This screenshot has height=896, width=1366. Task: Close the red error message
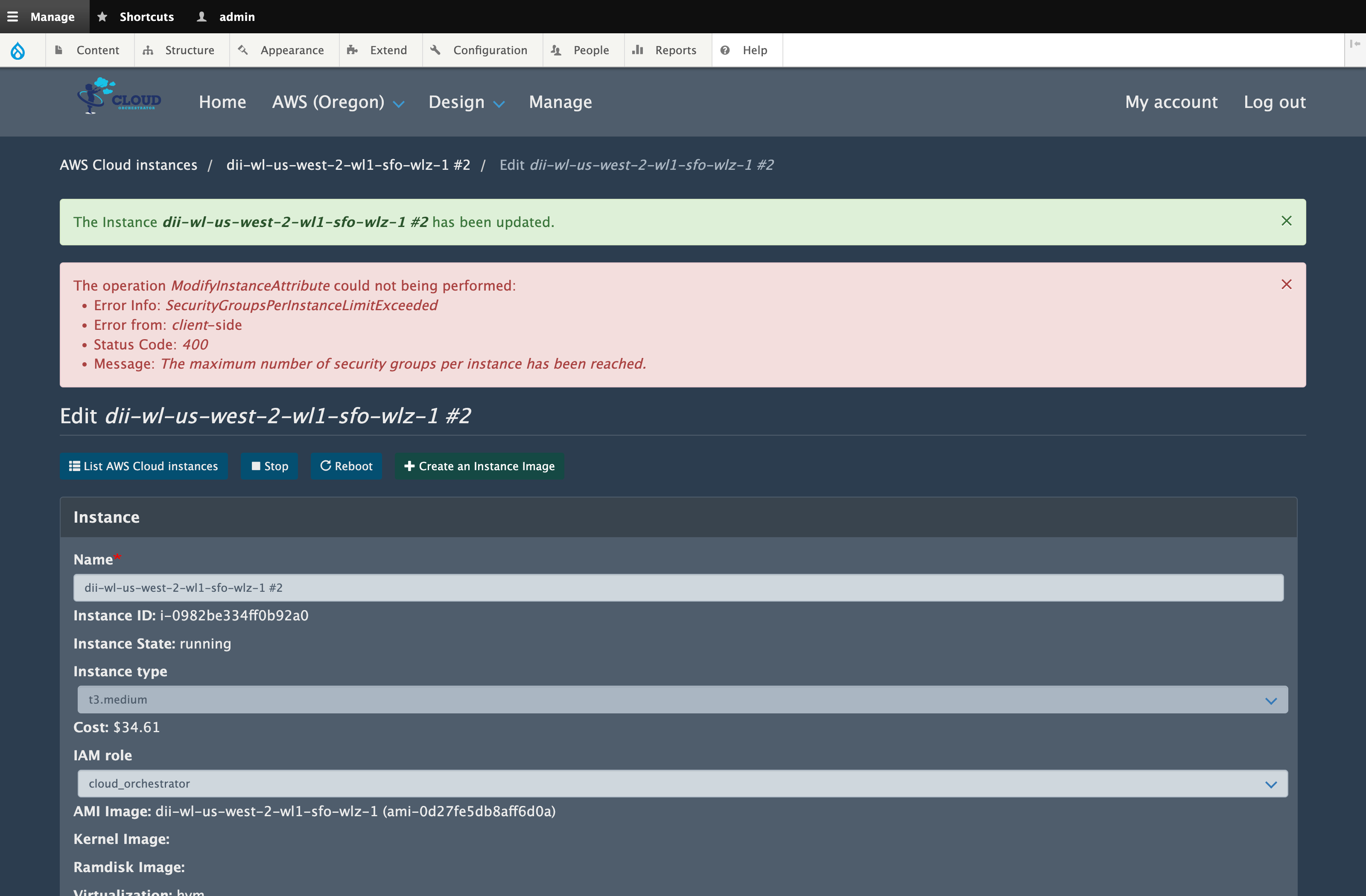coord(1286,285)
